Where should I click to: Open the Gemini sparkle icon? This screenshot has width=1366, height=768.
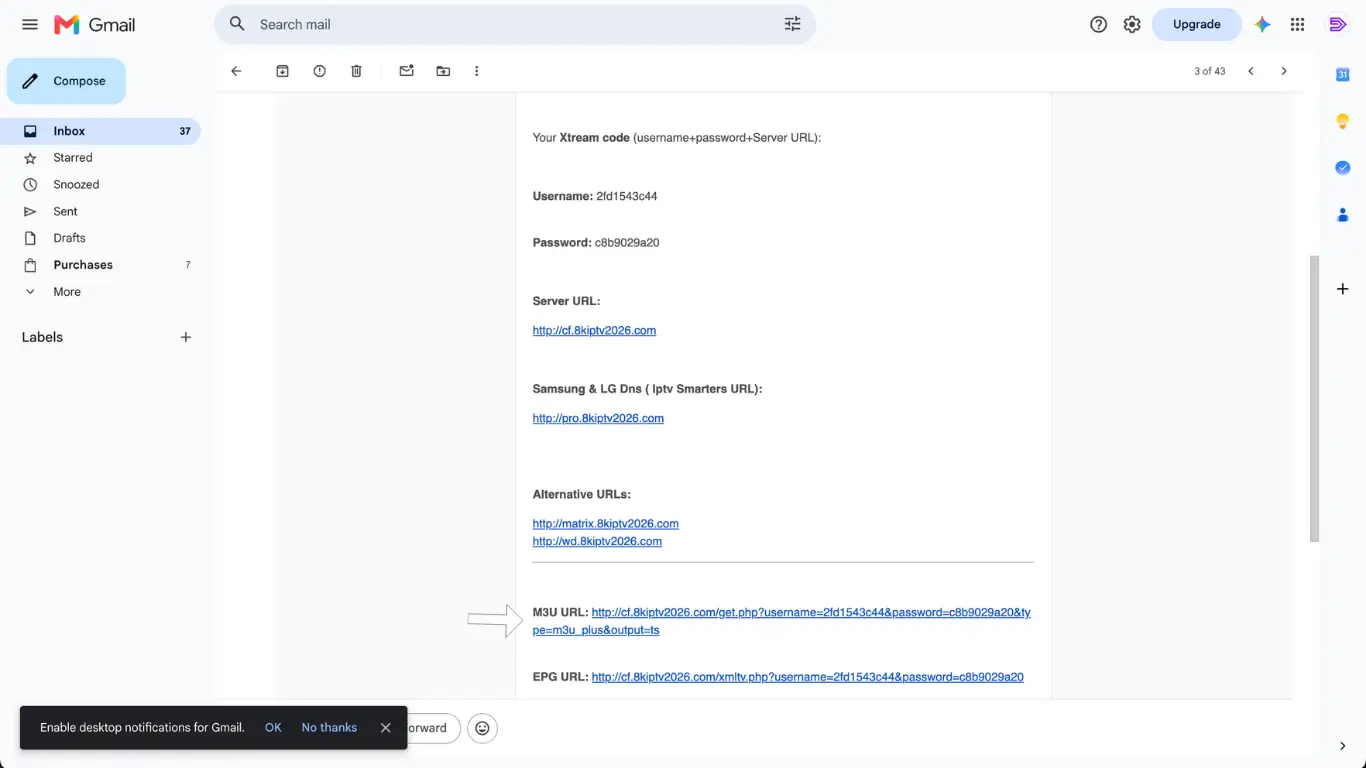(x=1263, y=24)
